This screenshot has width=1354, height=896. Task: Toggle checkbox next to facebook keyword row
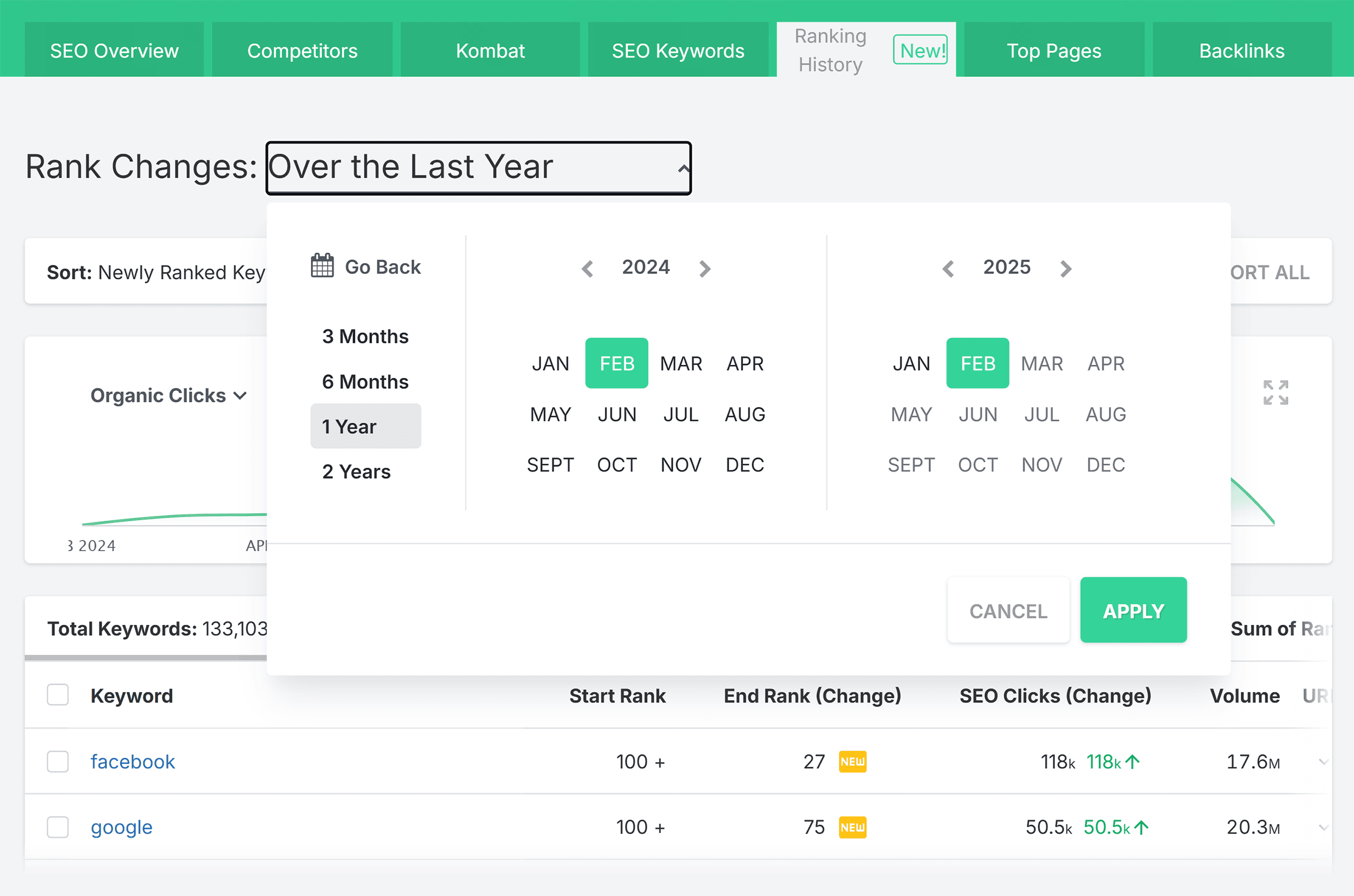(57, 761)
